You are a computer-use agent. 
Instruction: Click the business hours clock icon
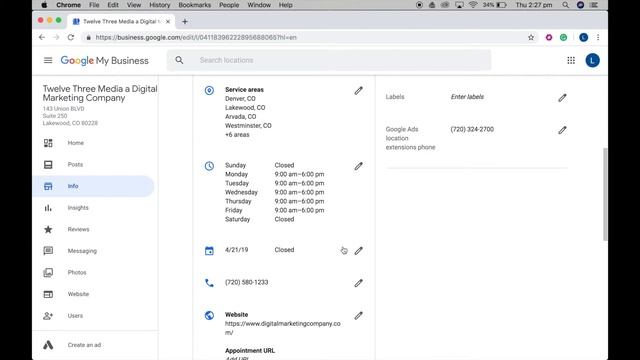pos(209,166)
